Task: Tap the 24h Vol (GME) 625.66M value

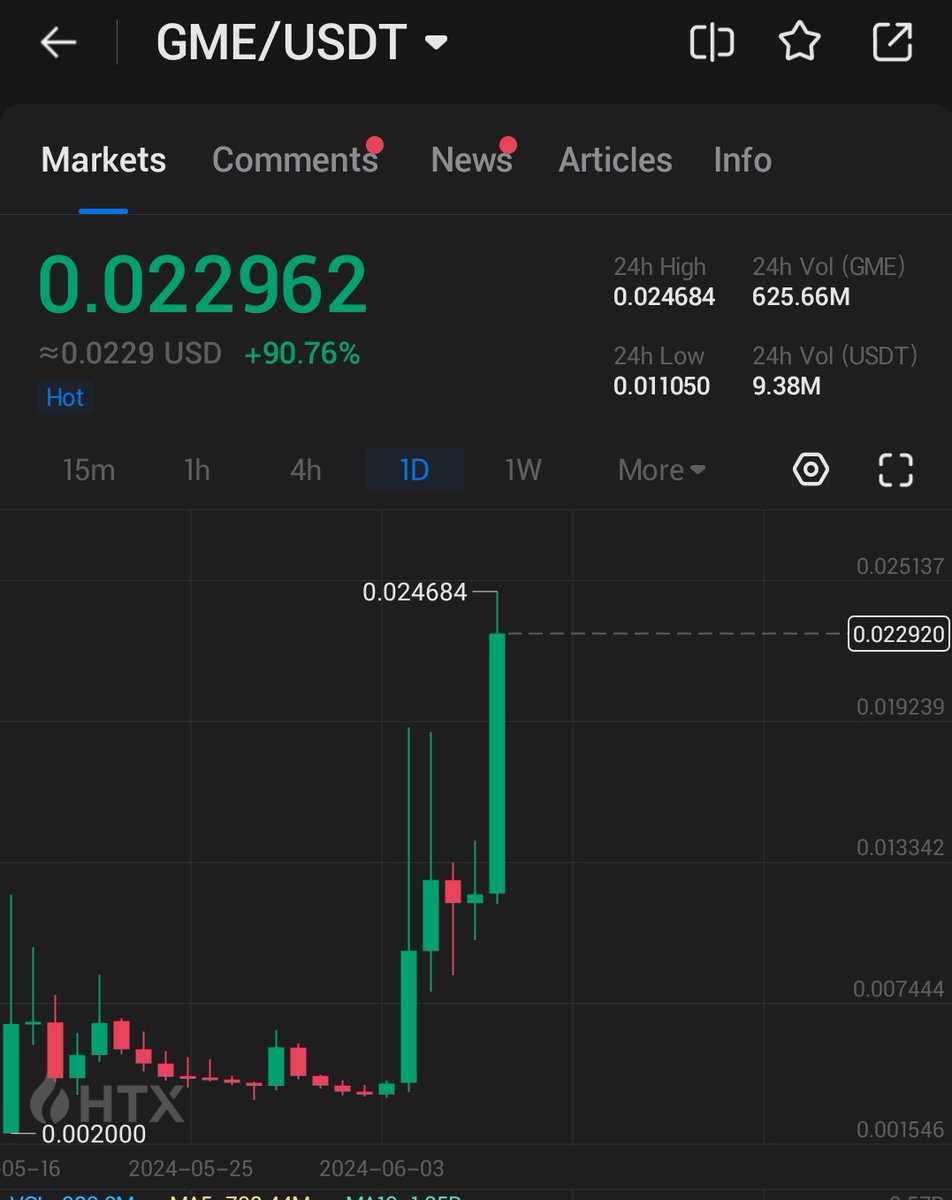Action: click(801, 297)
